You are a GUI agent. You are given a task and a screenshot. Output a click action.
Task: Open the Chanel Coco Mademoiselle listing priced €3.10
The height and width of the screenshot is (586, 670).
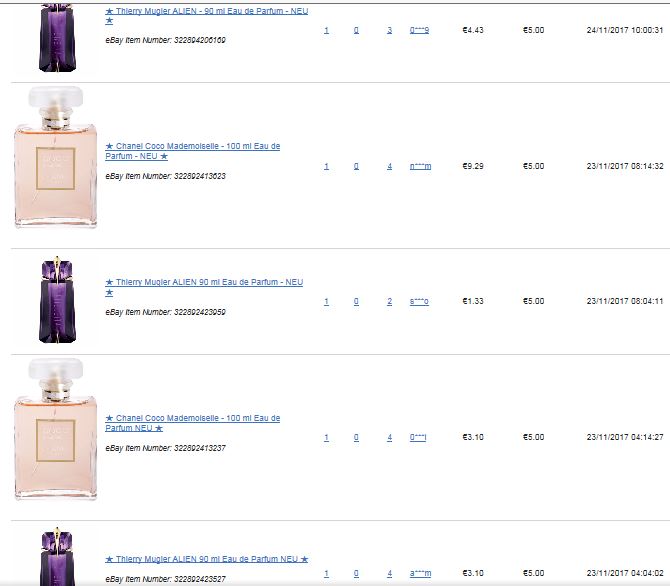pos(193,423)
